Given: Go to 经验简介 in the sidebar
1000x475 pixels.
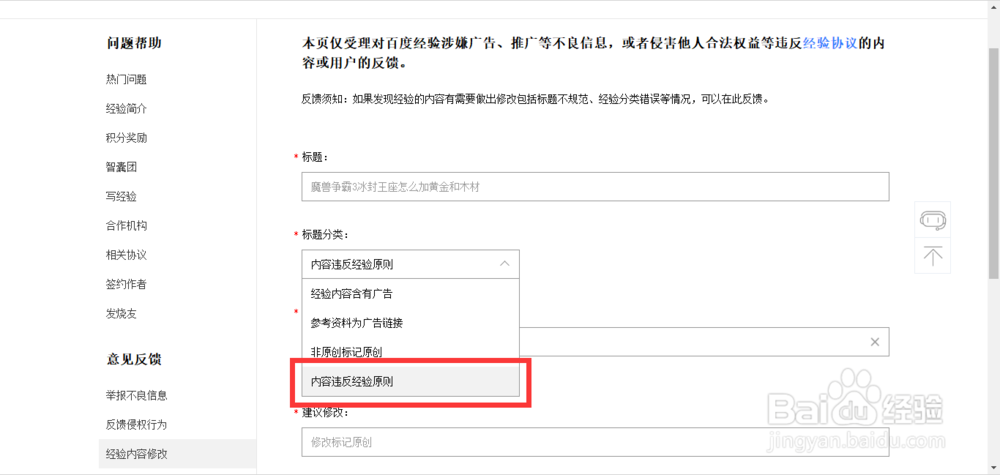Looking at the screenshot, I should (x=126, y=108).
